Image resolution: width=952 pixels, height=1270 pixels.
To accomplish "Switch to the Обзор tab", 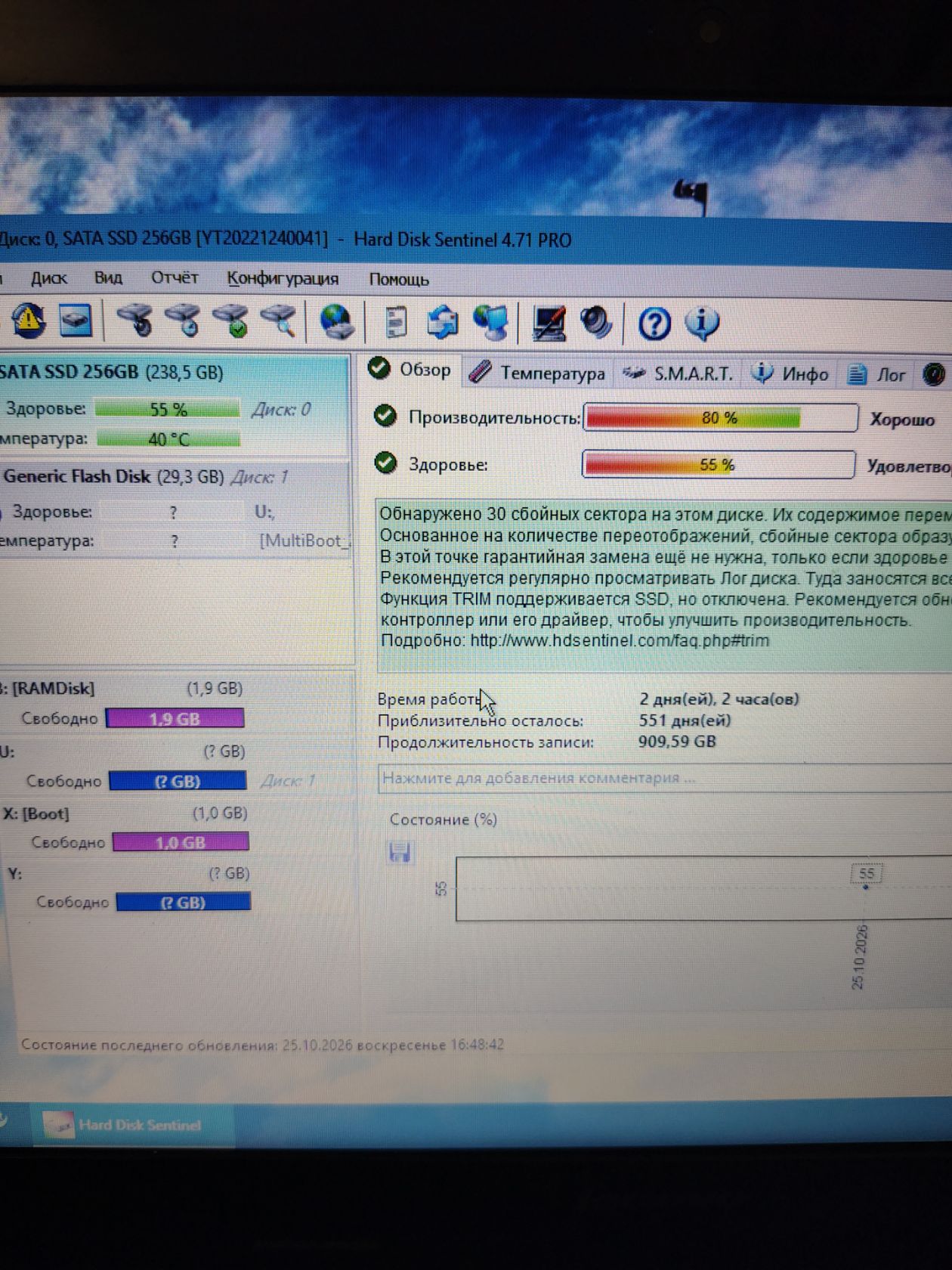I will point(410,370).
